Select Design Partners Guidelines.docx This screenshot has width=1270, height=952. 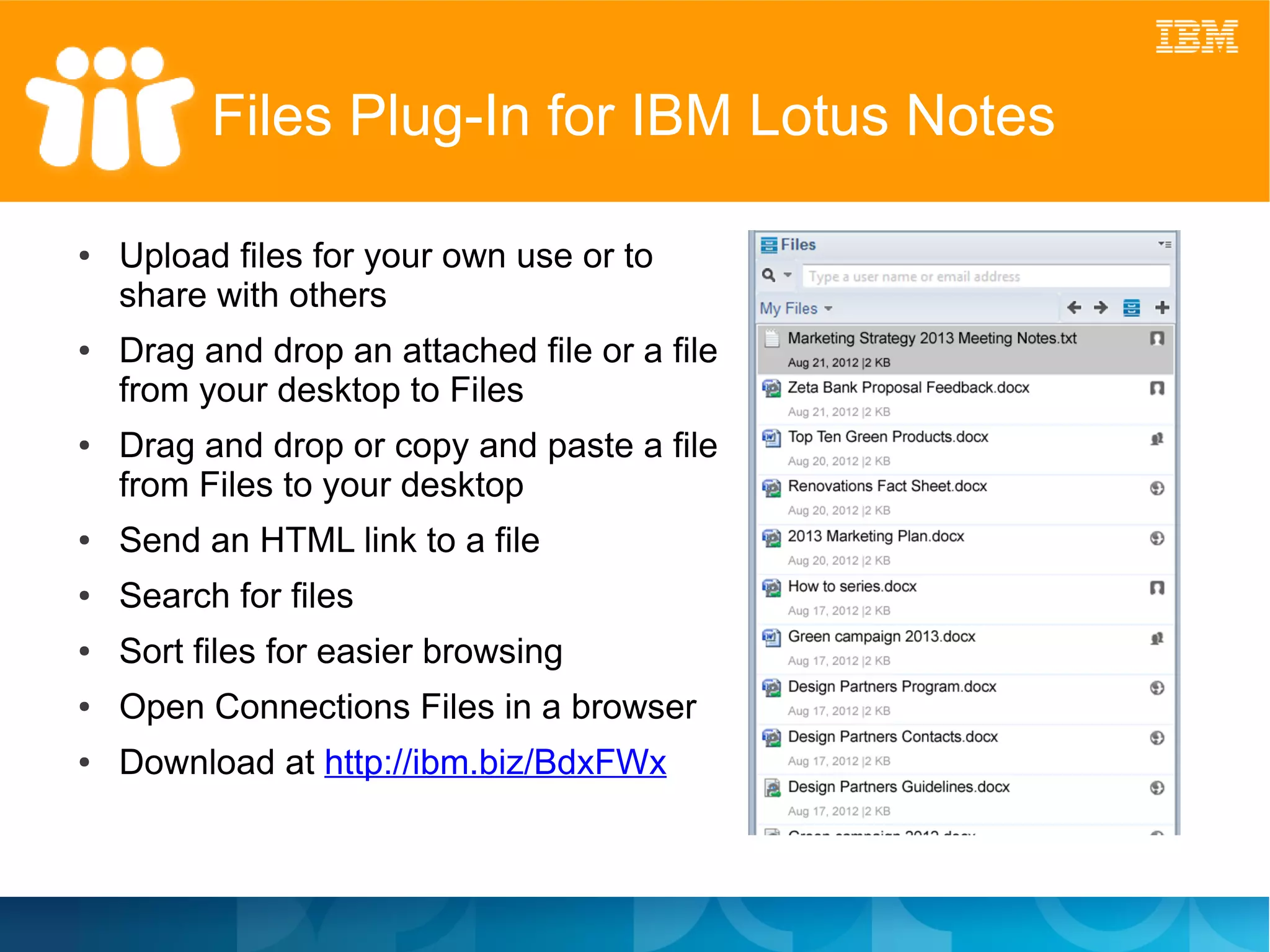965,799
